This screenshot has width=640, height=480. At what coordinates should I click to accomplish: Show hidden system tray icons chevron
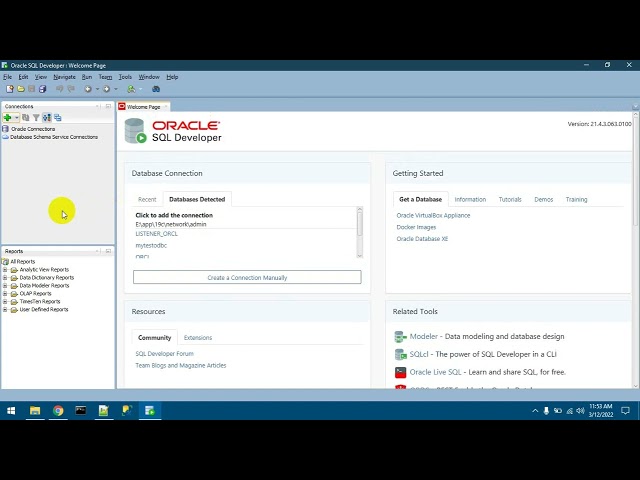click(535, 411)
